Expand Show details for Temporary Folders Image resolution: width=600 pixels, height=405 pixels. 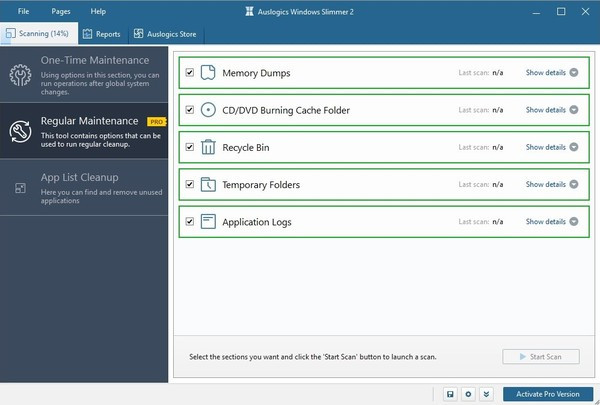(x=552, y=184)
